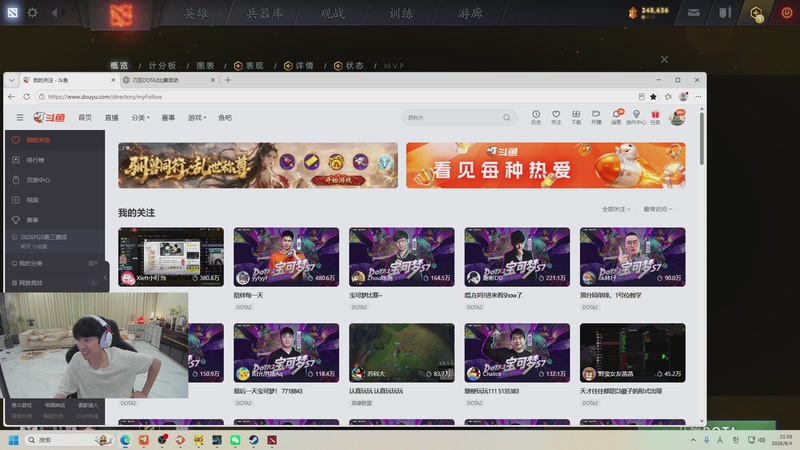The width and height of the screenshot is (800, 450).
Task: Open the Douyu user avatar
Action: pyautogui.click(x=677, y=117)
